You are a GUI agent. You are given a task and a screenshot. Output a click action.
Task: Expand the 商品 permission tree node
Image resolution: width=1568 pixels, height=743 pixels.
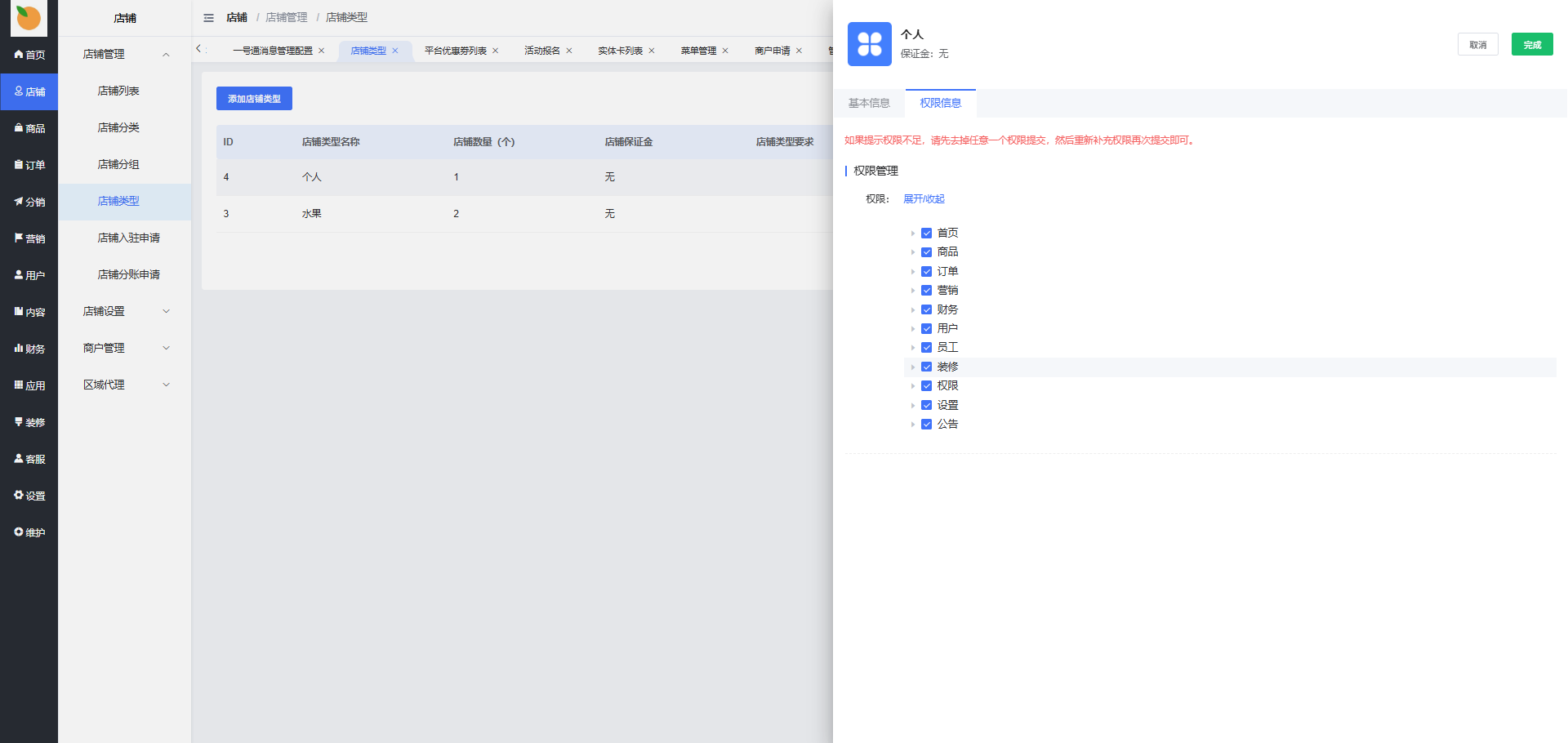tap(912, 252)
